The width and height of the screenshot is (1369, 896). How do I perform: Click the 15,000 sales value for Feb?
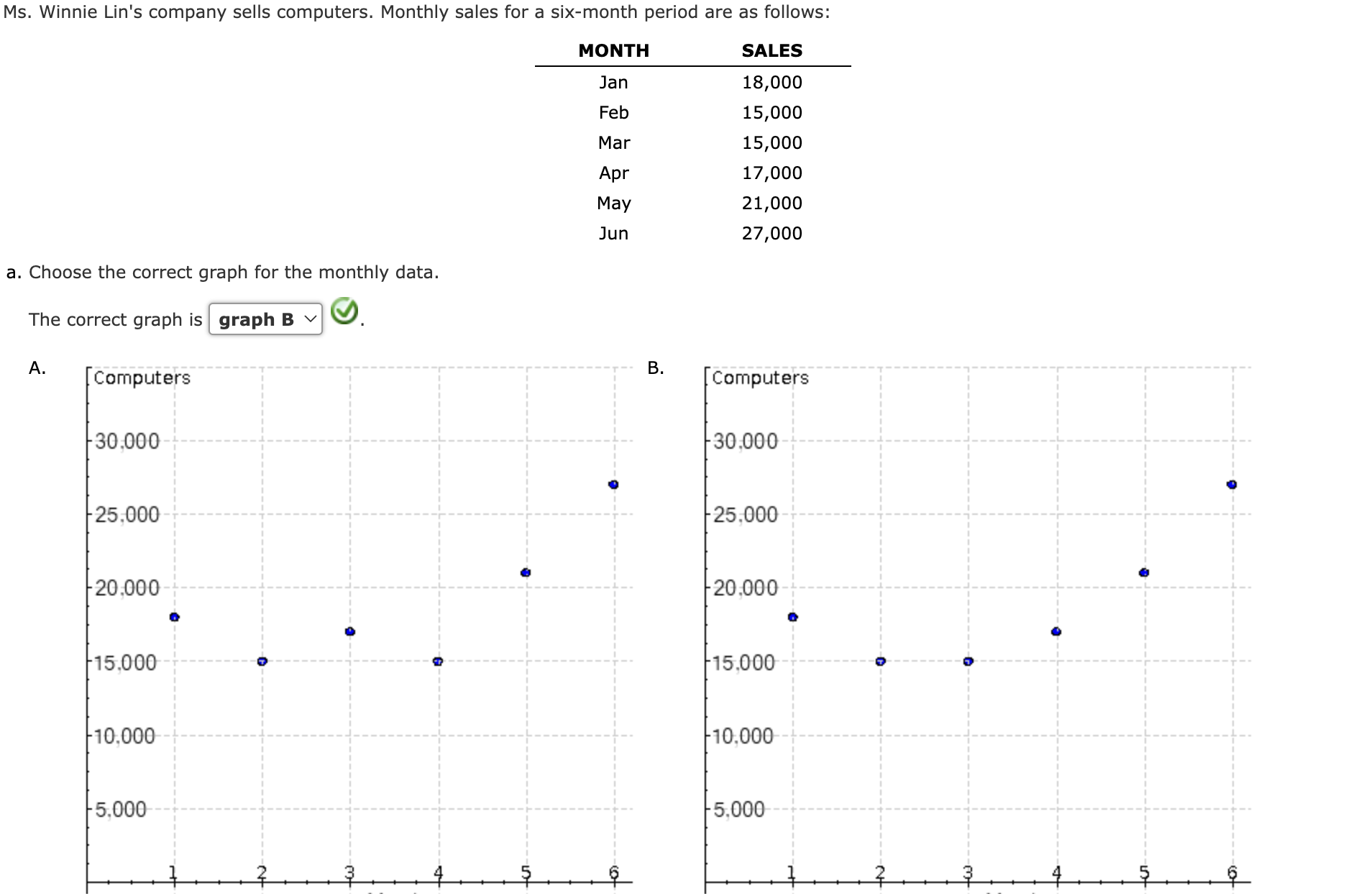coord(772,112)
